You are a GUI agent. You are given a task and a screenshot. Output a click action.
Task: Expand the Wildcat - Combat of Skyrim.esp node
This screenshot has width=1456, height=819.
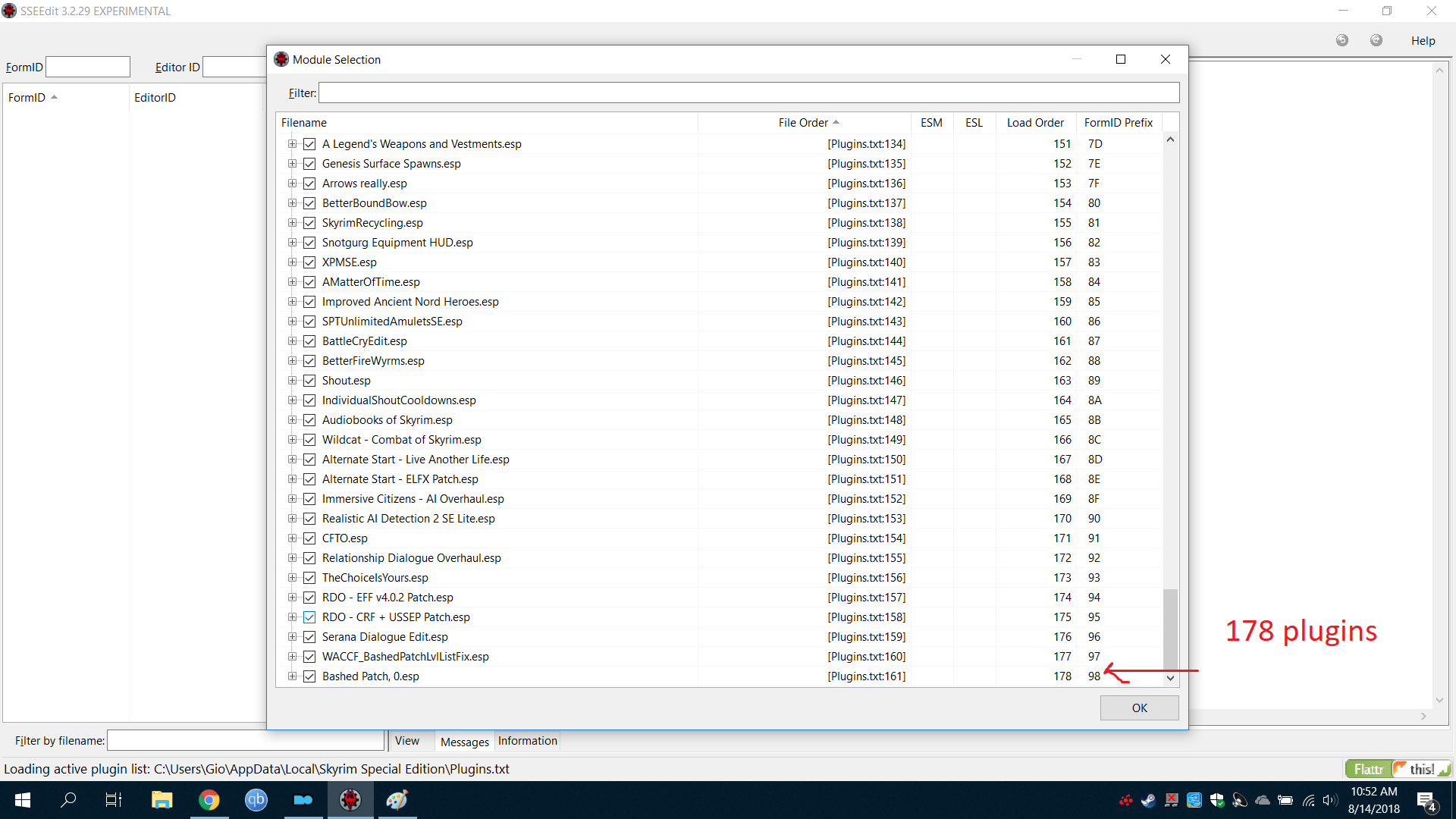pyautogui.click(x=292, y=440)
